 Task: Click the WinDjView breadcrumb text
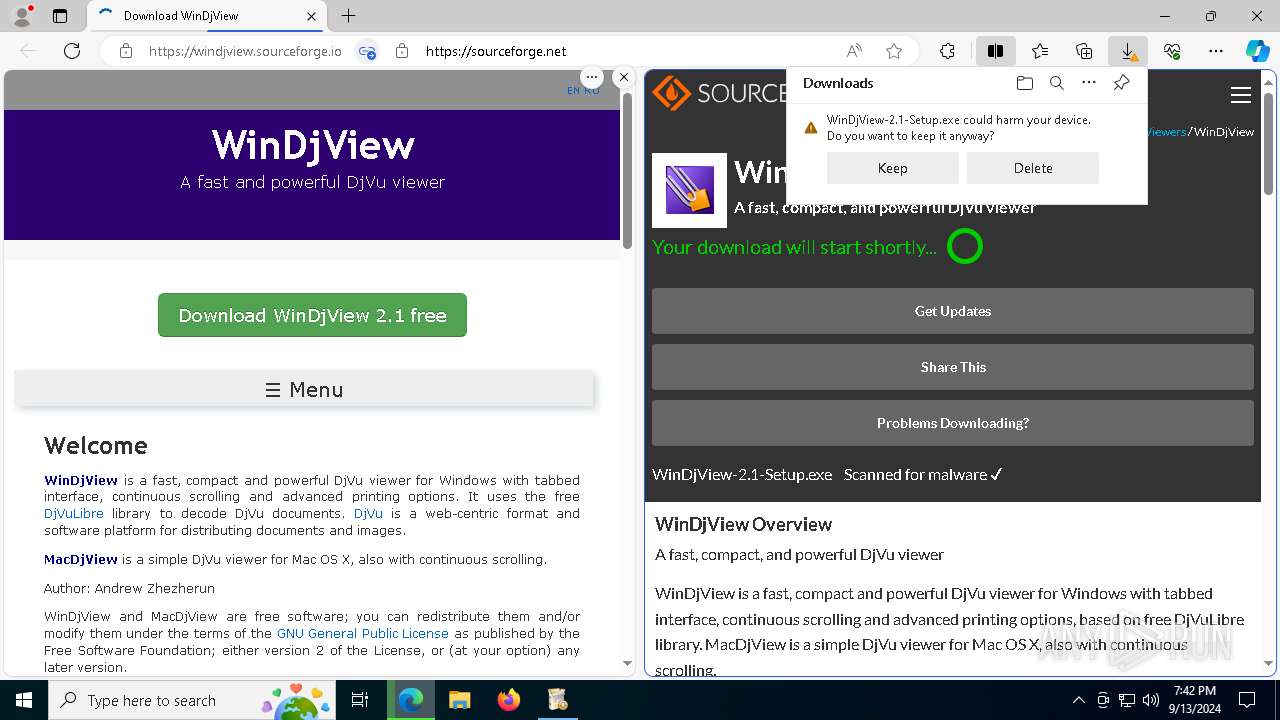coord(1224,132)
